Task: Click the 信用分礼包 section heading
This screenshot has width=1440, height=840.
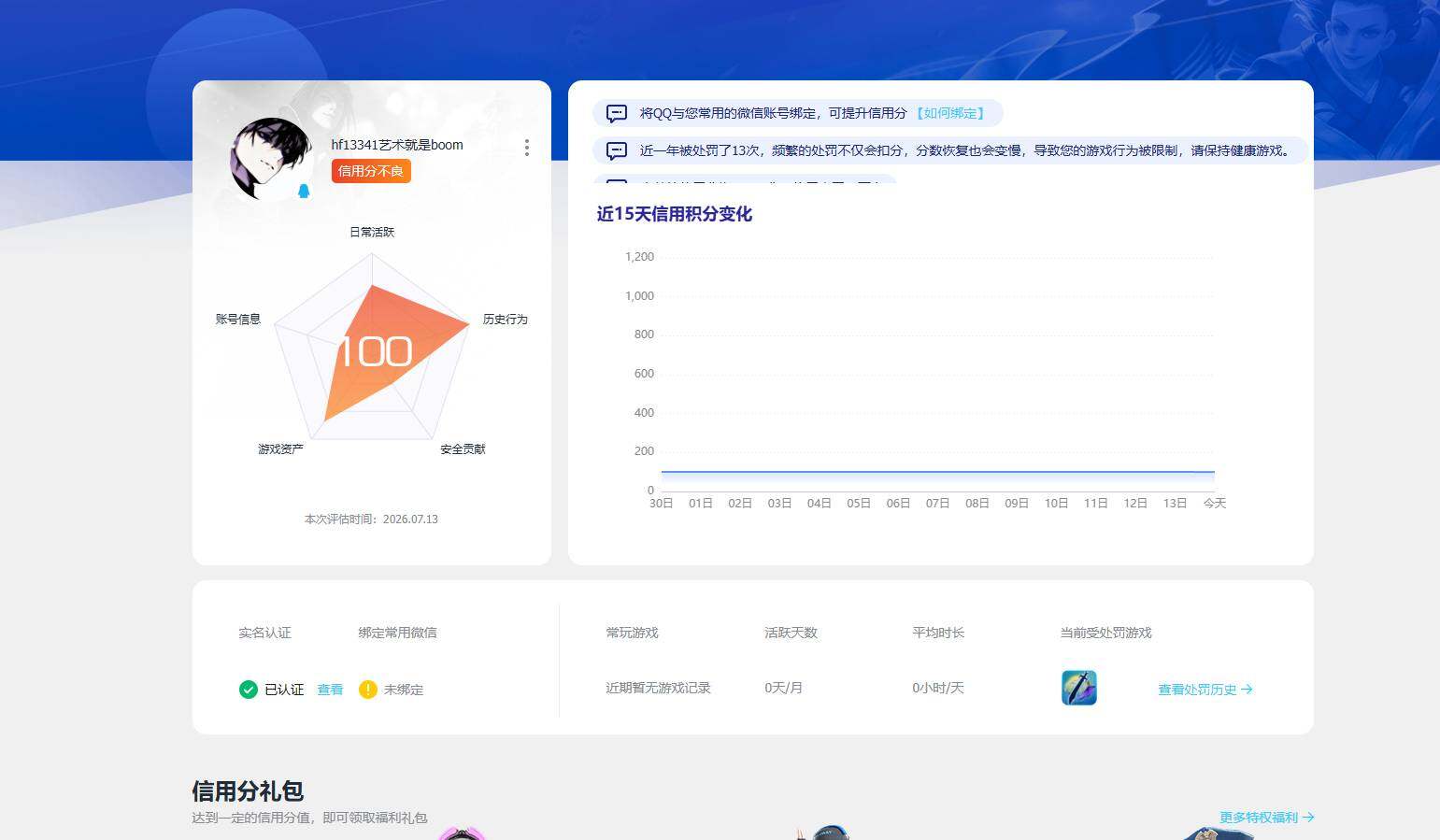Action: (x=248, y=791)
